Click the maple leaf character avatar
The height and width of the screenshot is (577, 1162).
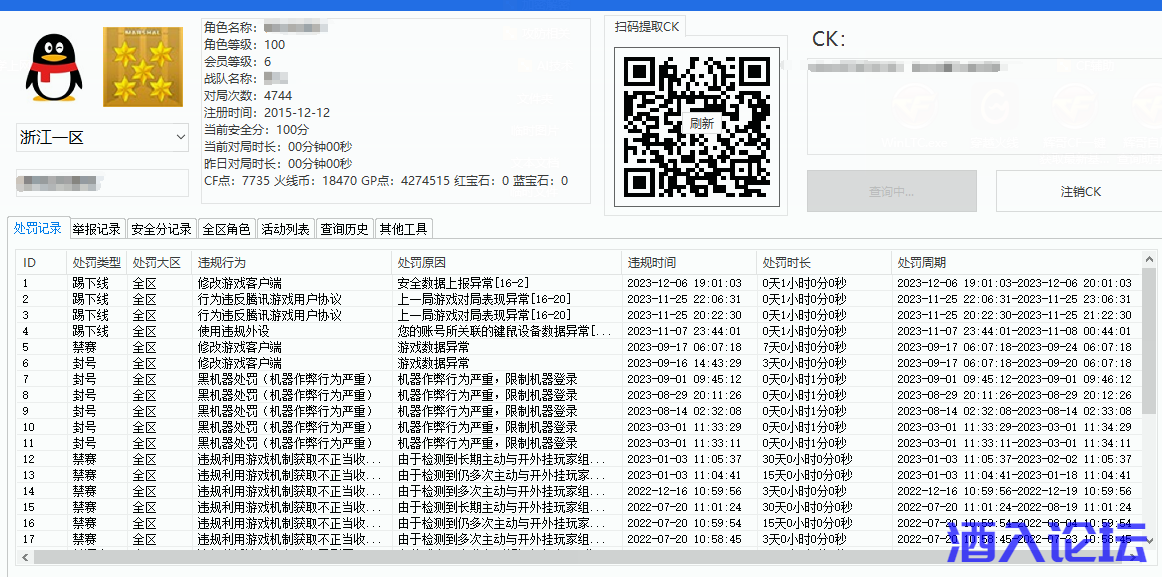coord(143,67)
